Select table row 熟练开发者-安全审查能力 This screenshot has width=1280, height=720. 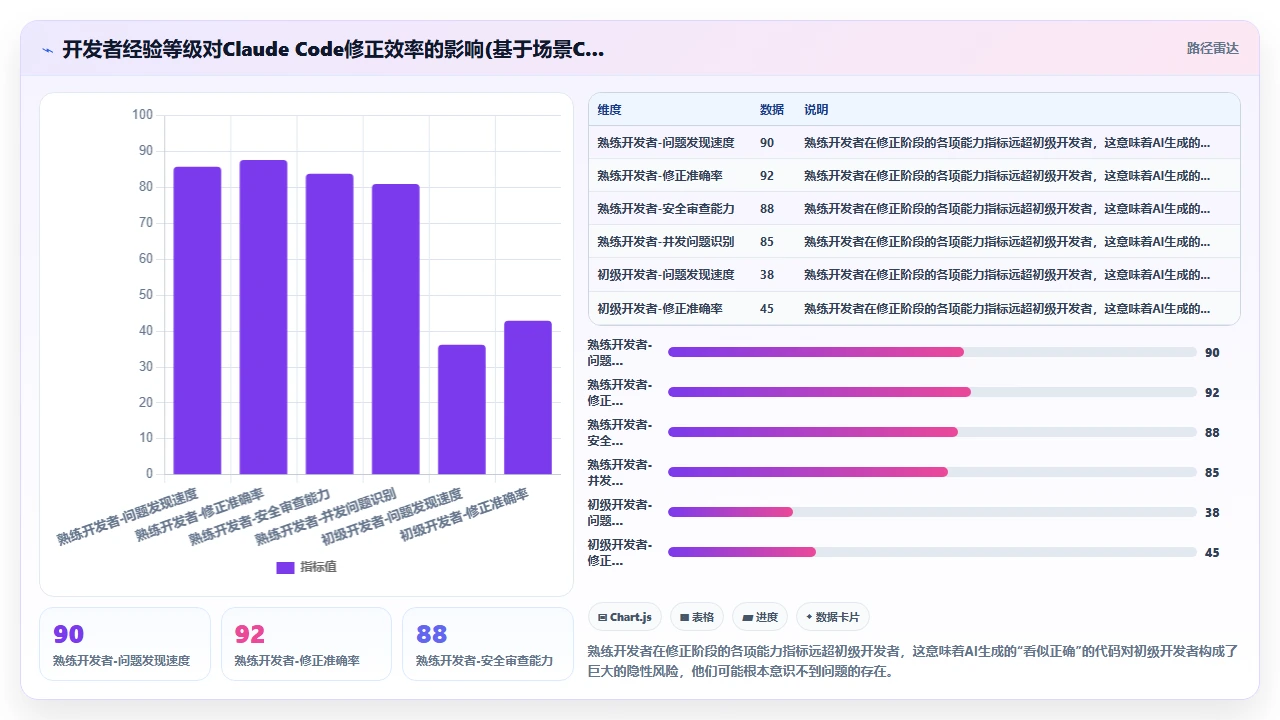pyautogui.click(x=914, y=209)
